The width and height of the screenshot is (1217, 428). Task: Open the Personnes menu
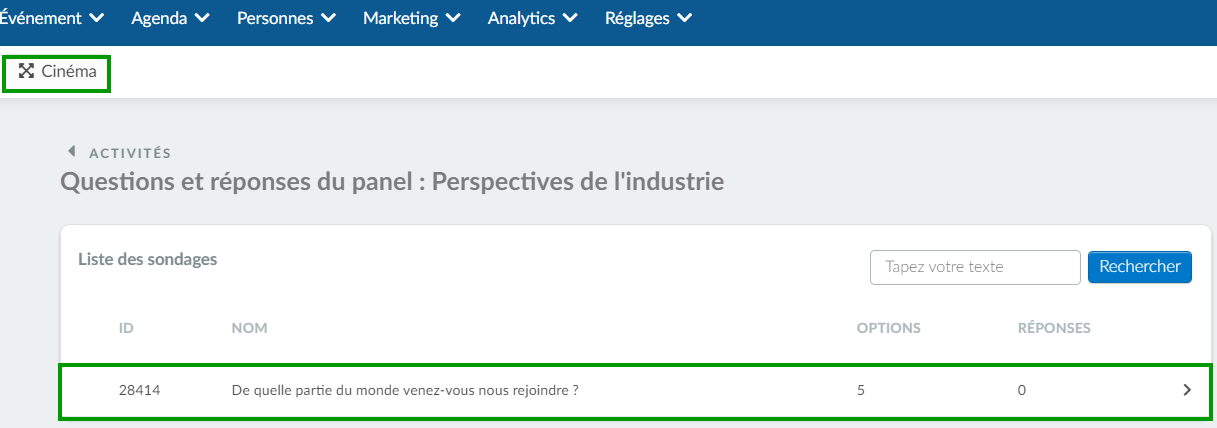point(287,18)
